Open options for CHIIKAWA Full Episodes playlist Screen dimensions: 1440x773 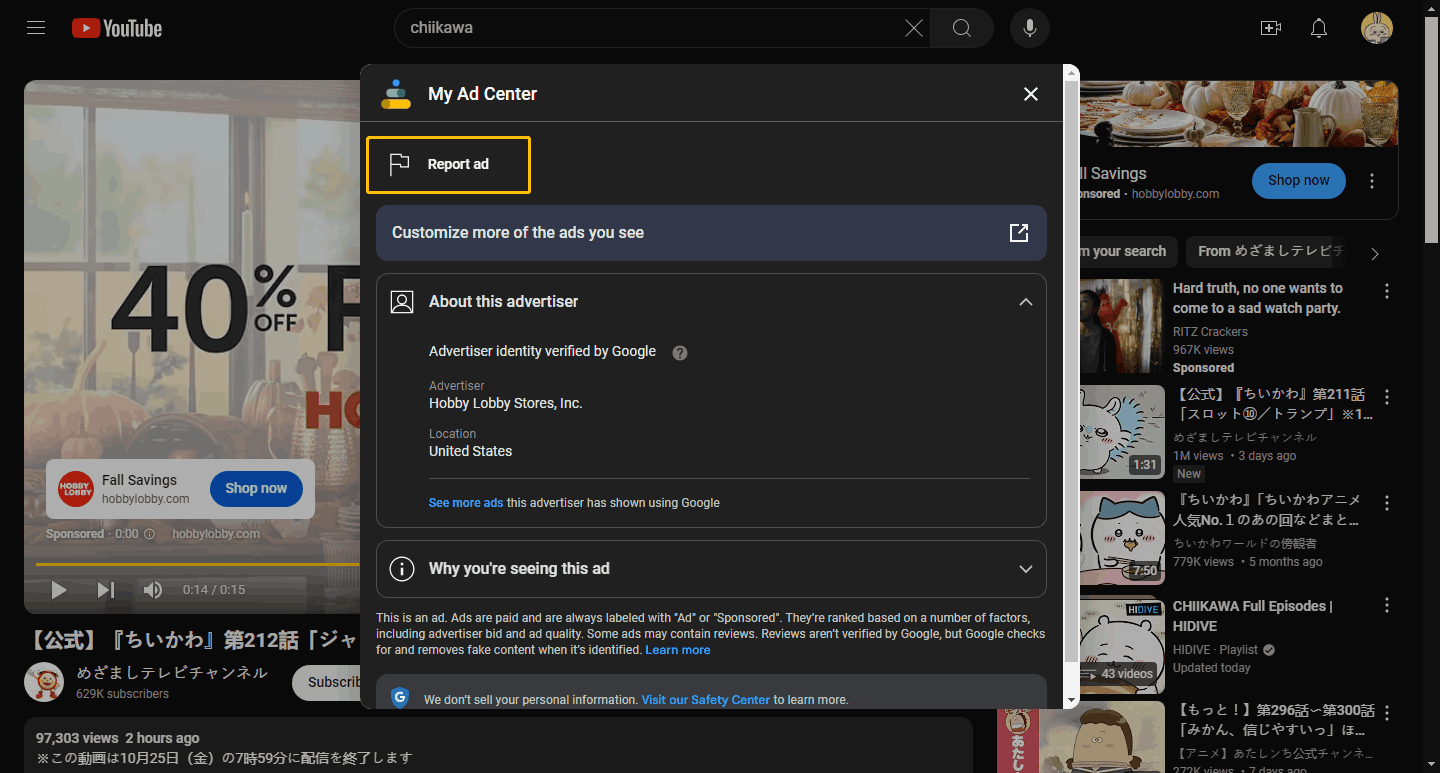coord(1387,606)
